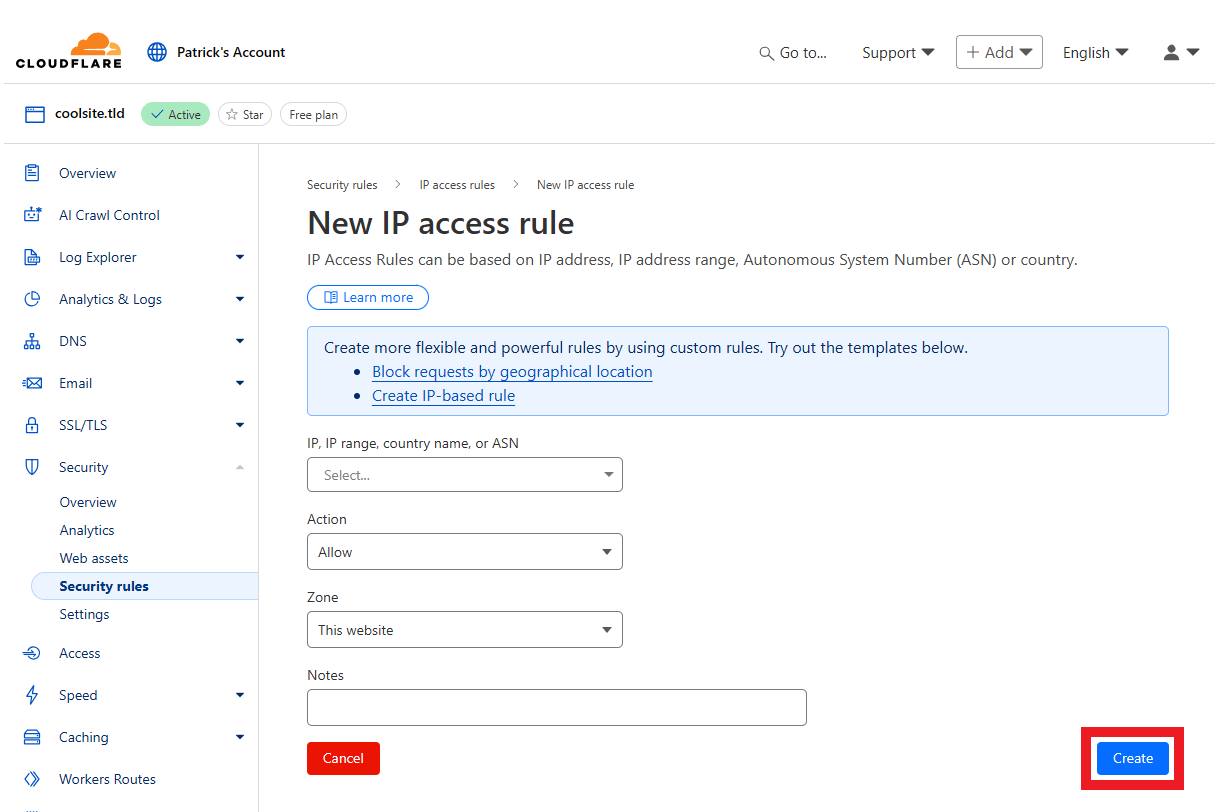The width and height of the screenshot is (1220, 812).
Task: Open the Support menu
Action: pyautogui.click(x=897, y=52)
